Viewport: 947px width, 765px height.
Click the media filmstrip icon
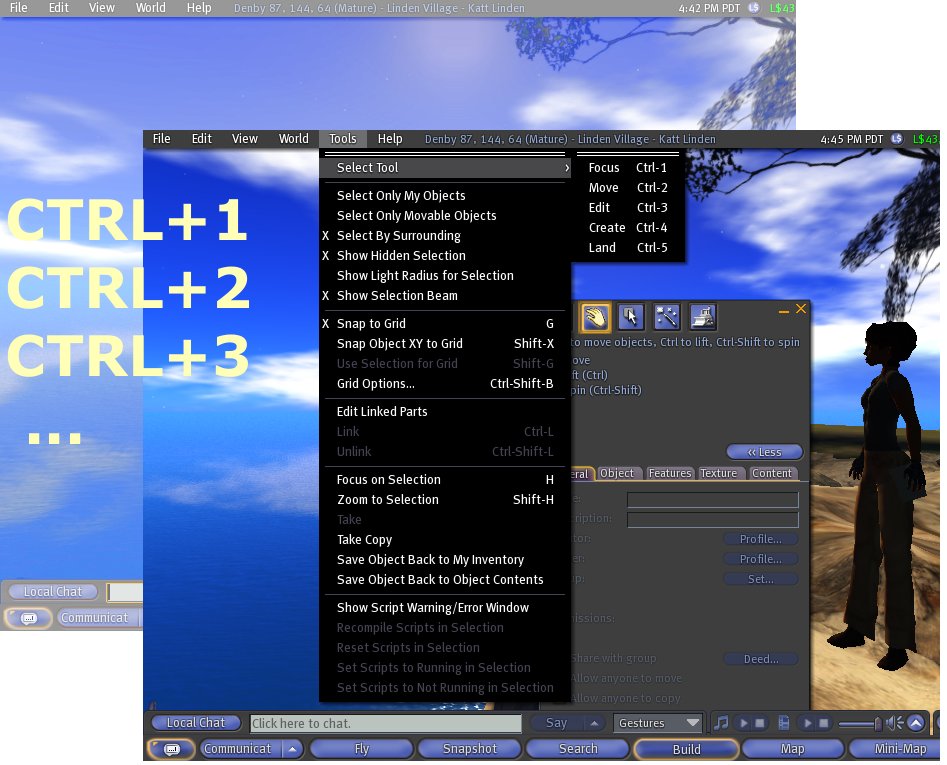tap(784, 723)
